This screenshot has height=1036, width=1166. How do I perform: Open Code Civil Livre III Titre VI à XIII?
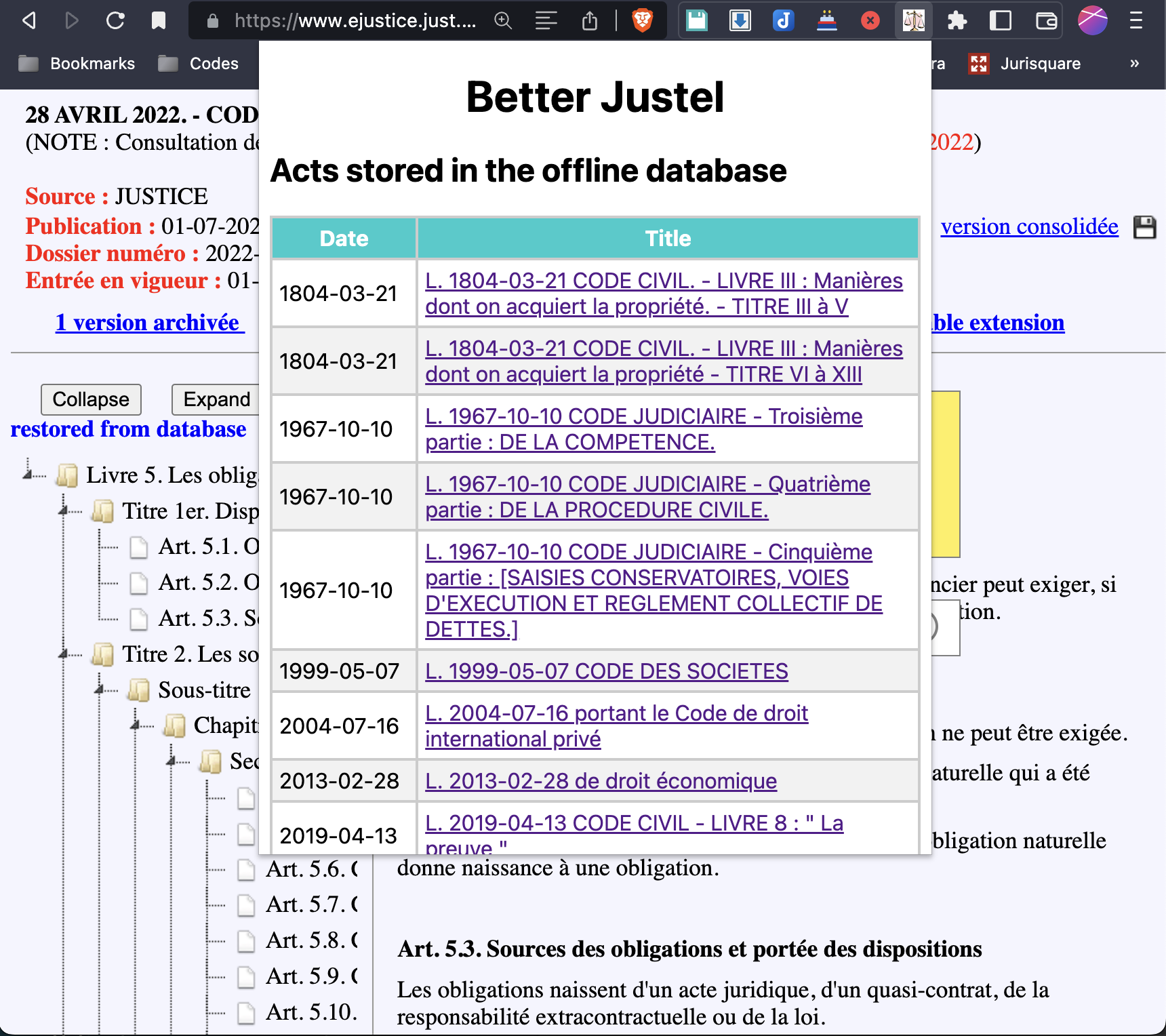click(x=664, y=361)
